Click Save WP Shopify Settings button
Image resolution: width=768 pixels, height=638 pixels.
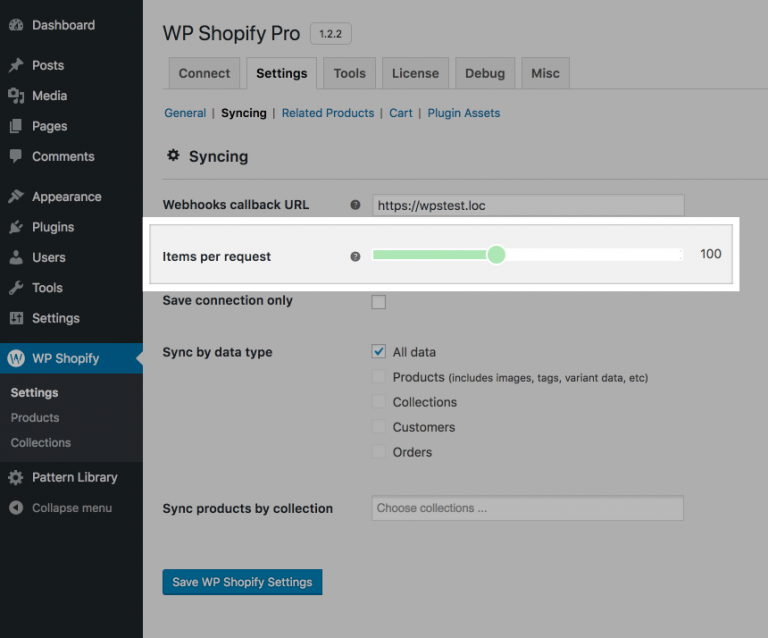click(x=242, y=582)
